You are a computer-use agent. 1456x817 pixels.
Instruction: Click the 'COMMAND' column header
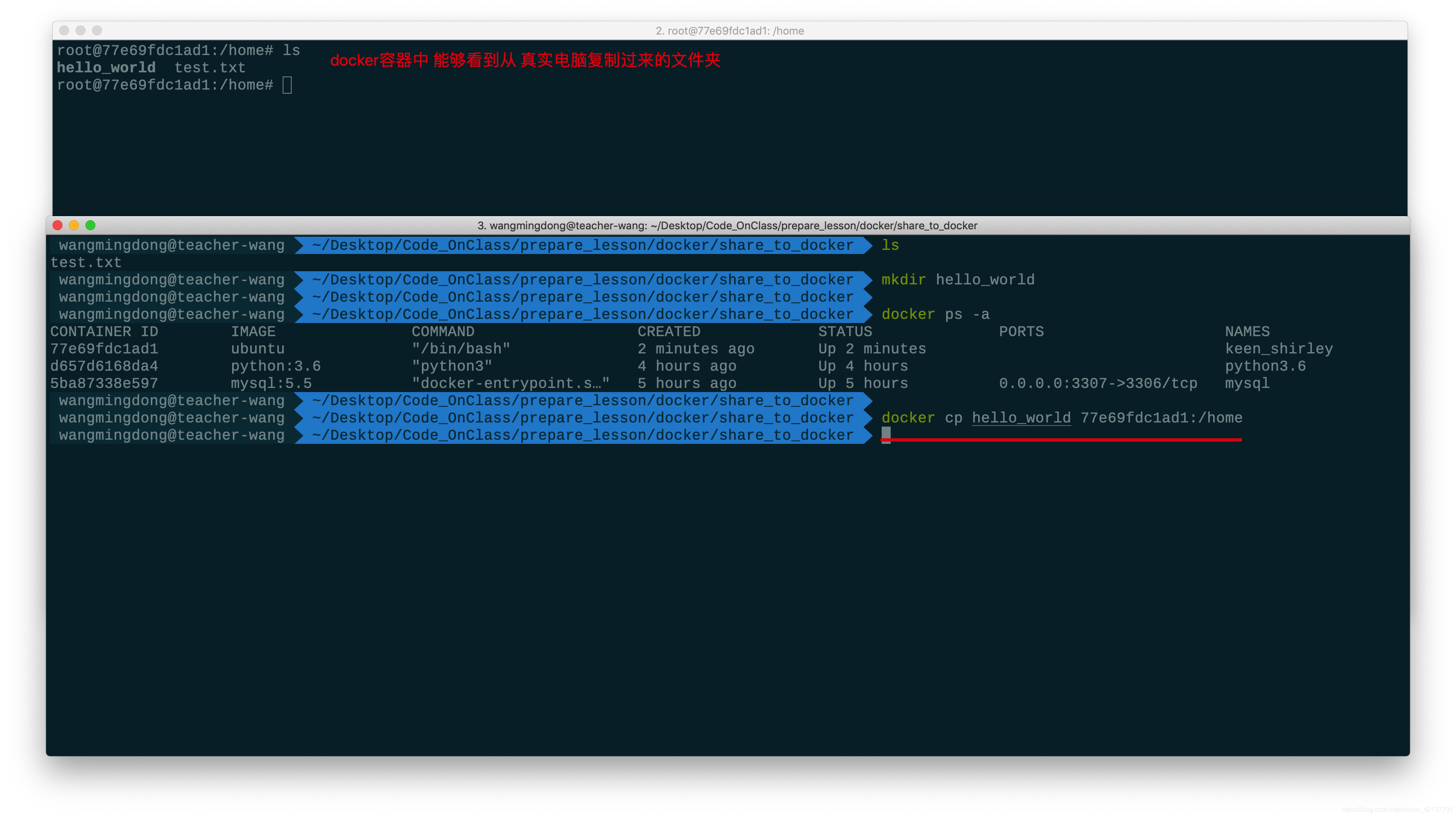443,332
